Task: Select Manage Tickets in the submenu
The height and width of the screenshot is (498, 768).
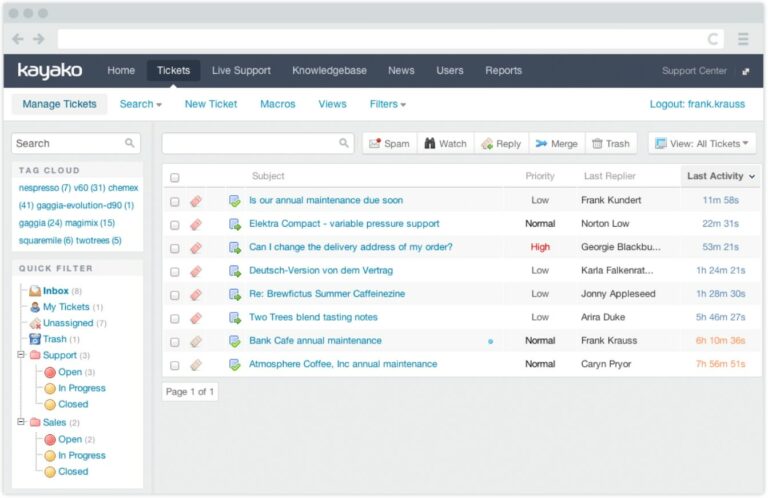Action: (59, 104)
